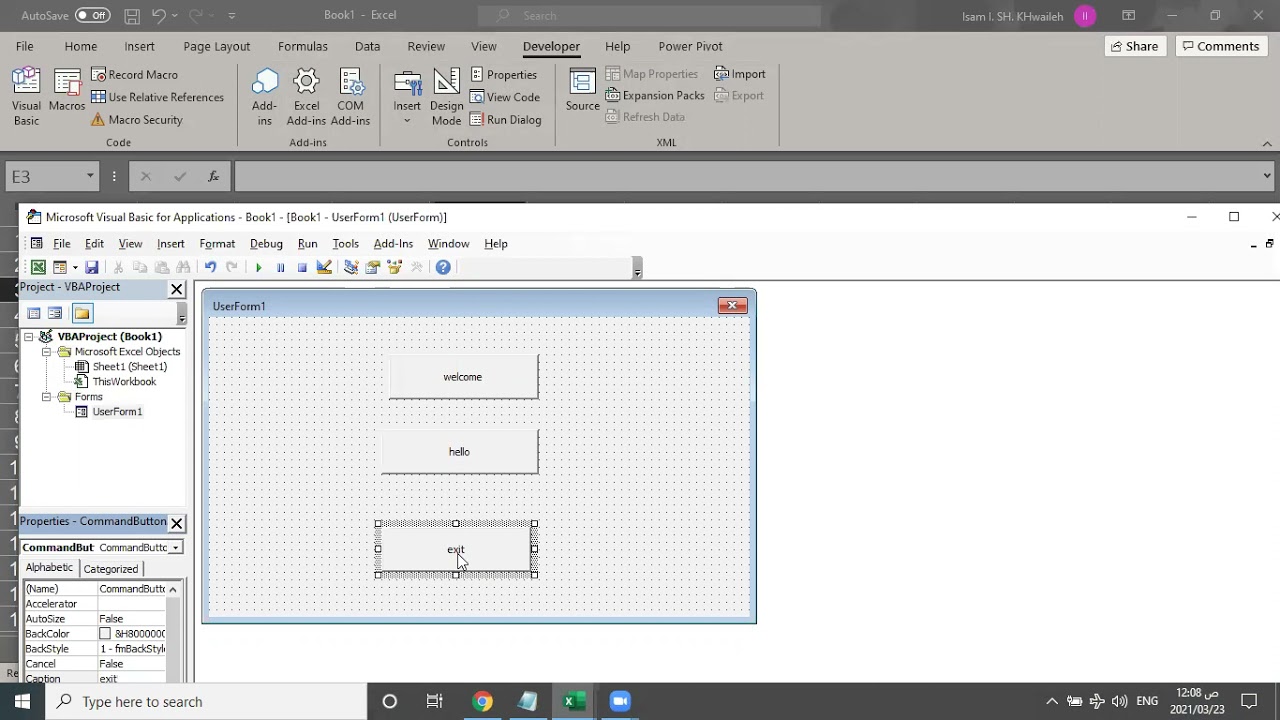
Task: Open the Properties object selector dropdown
Action: point(176,548)
